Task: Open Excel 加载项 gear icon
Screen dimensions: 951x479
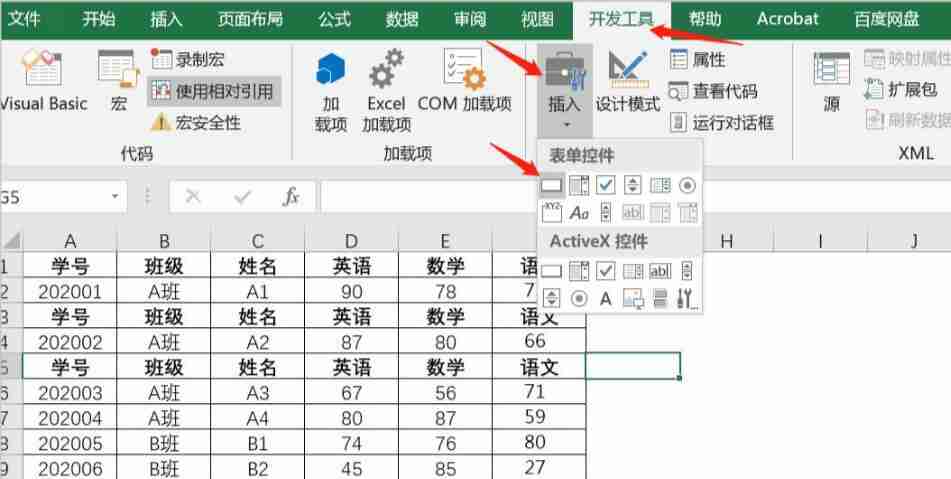Action: click(386, 91)
